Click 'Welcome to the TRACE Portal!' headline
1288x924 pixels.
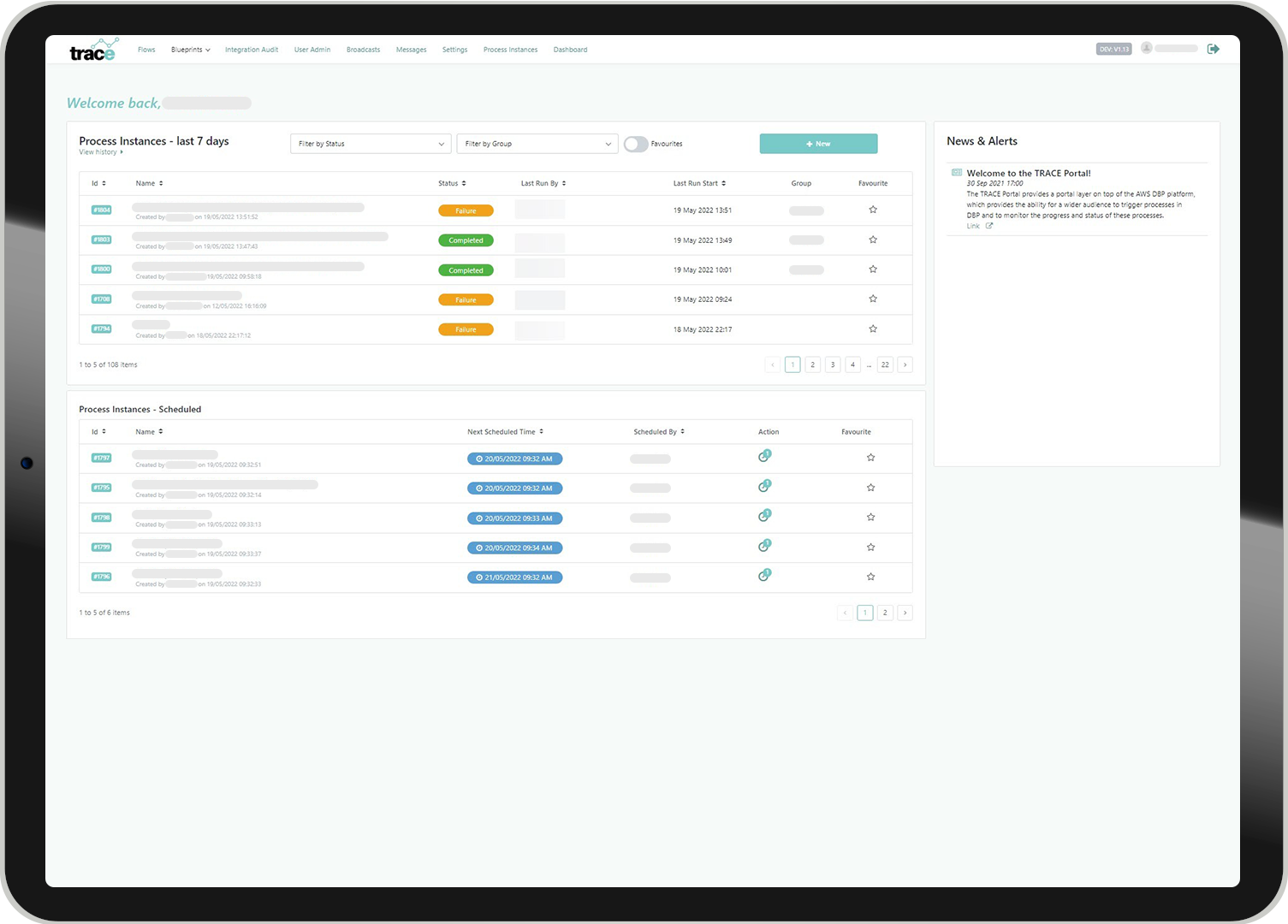tap(1029, 173)
